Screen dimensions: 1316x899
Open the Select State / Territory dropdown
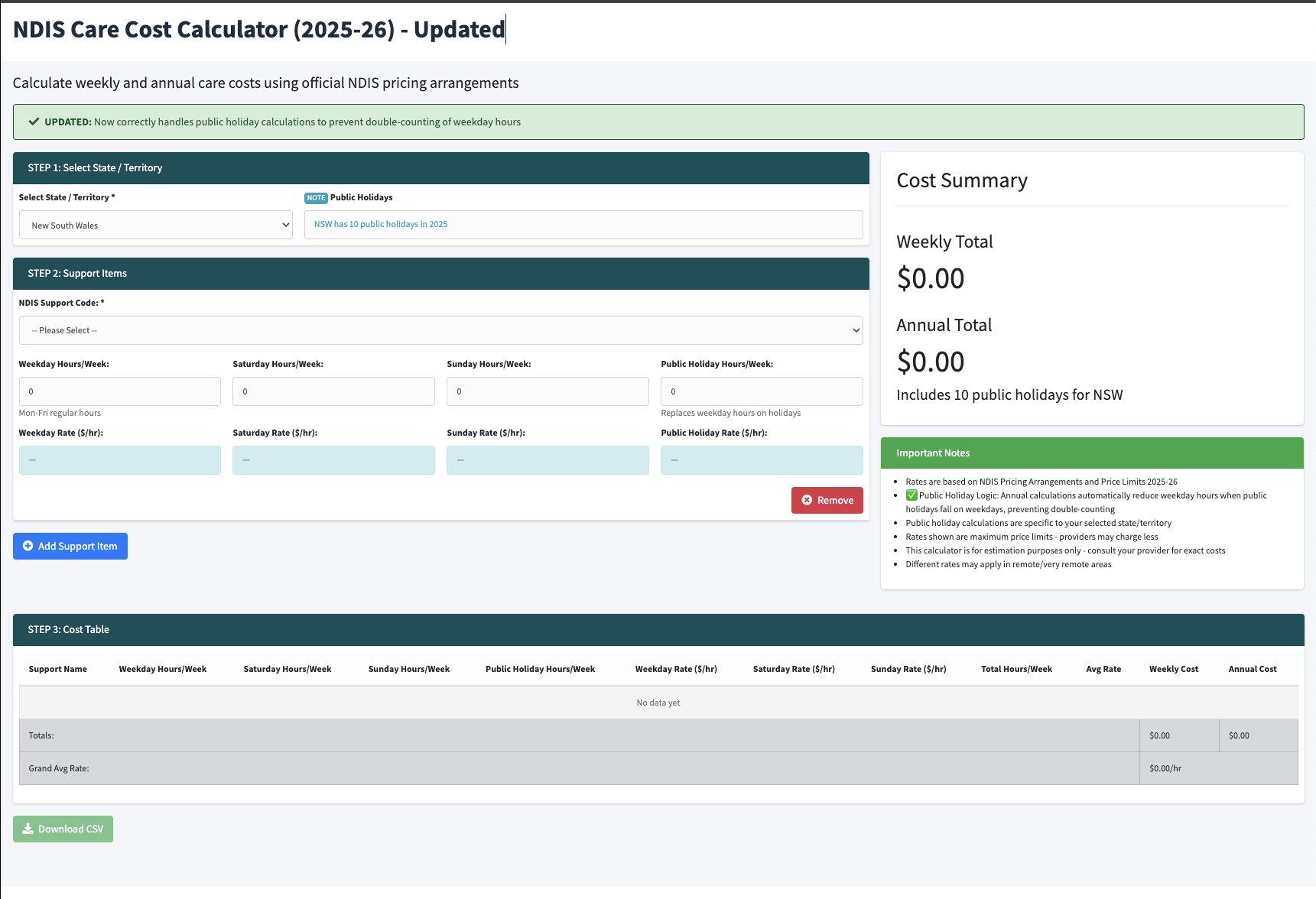pos(156,226)
